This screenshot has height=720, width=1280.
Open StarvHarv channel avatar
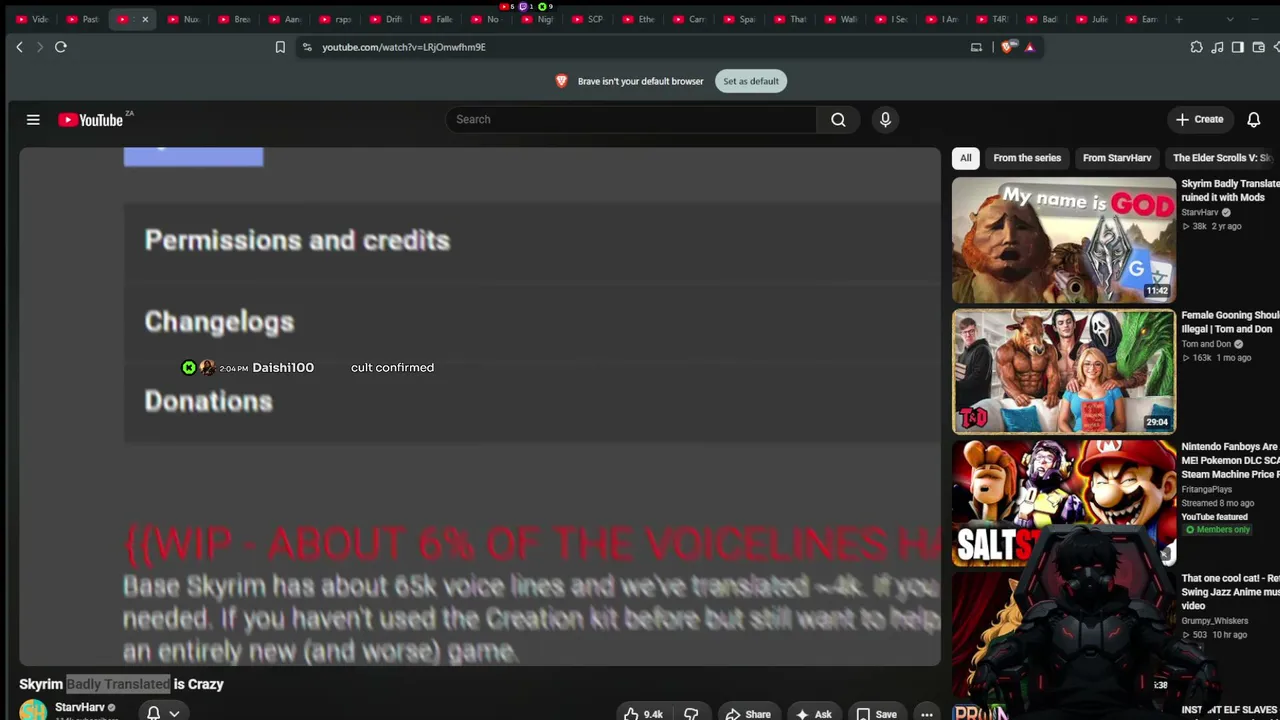pyautogui.click(x=33, y=711)
